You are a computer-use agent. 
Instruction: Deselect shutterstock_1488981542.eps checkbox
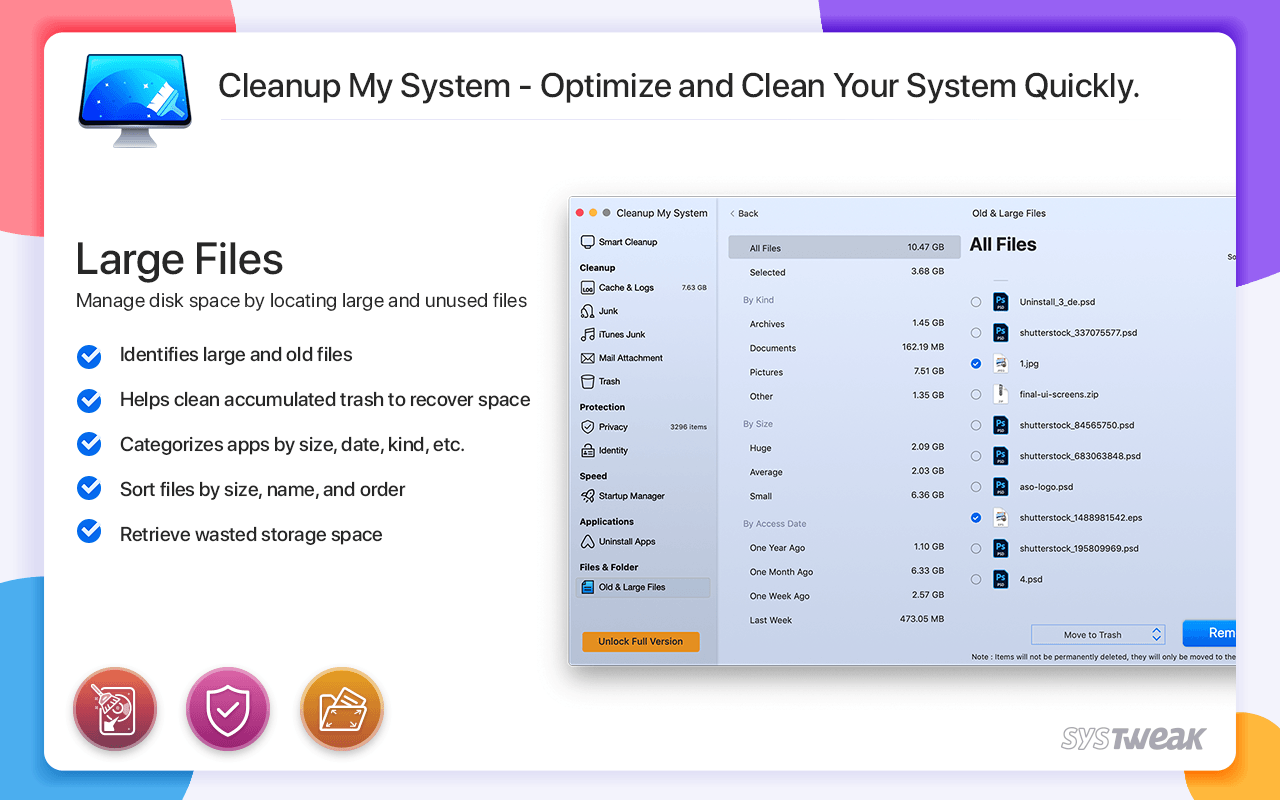[976, 518]
